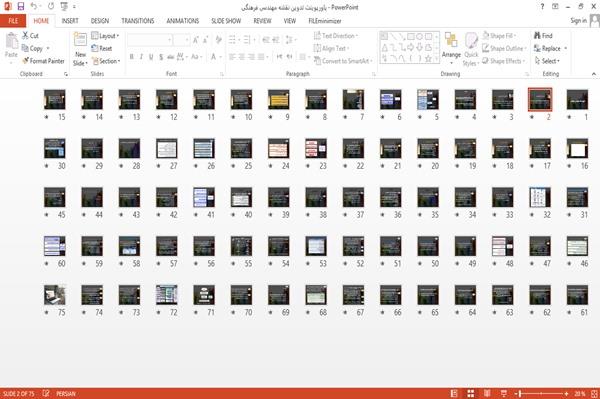Start Slide Show from status bar icon

(x=504, y=393)
